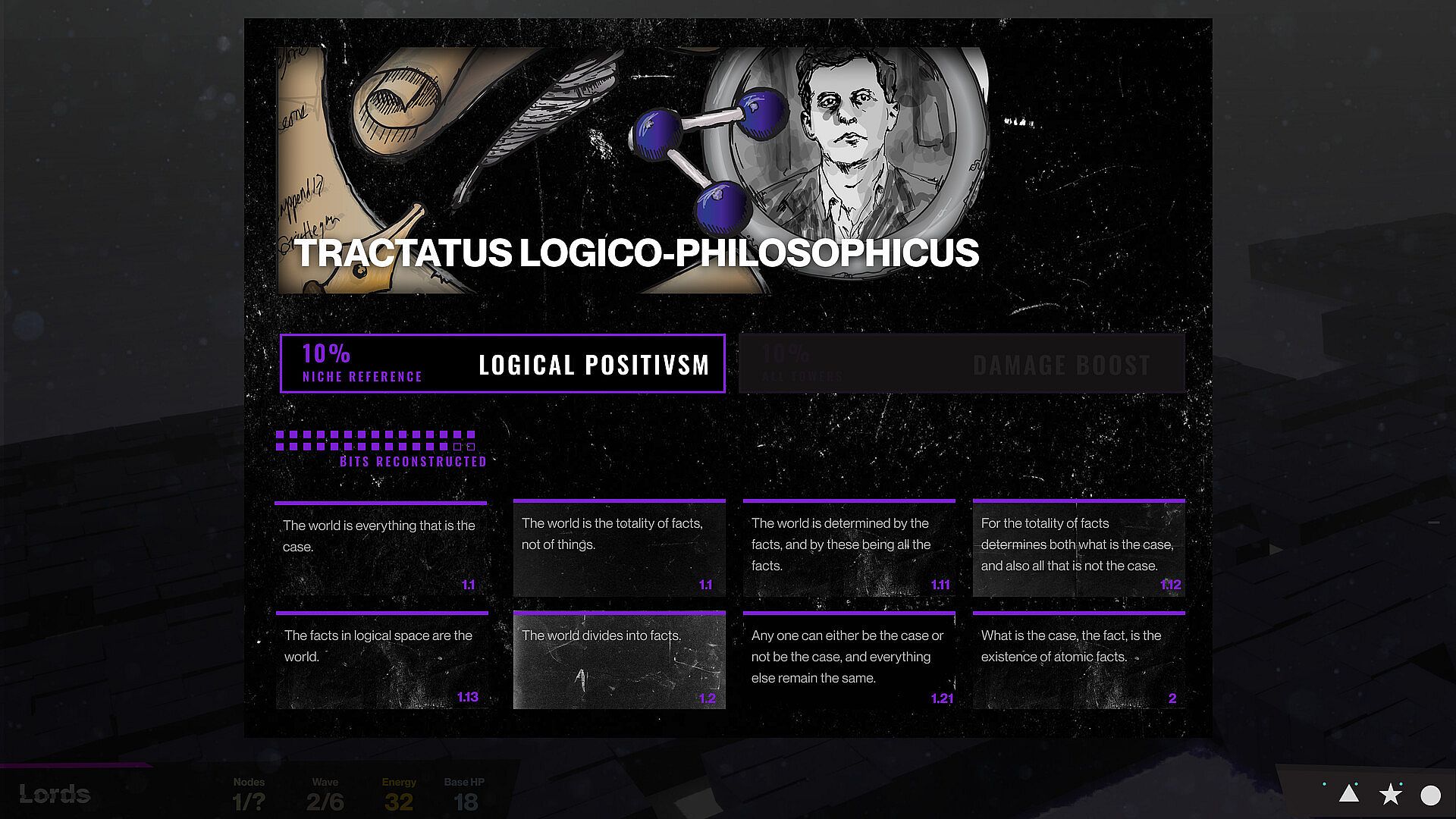Select card "The world is determined by the facts"
Screen dimensions: 1456x819
click(849, 548)
